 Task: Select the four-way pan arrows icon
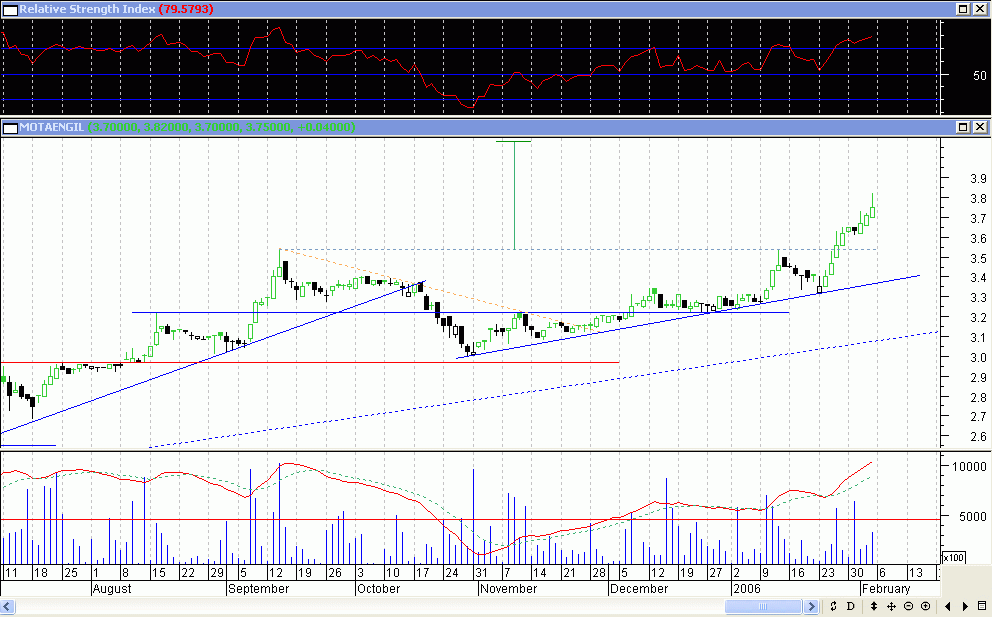coord(891,607)
